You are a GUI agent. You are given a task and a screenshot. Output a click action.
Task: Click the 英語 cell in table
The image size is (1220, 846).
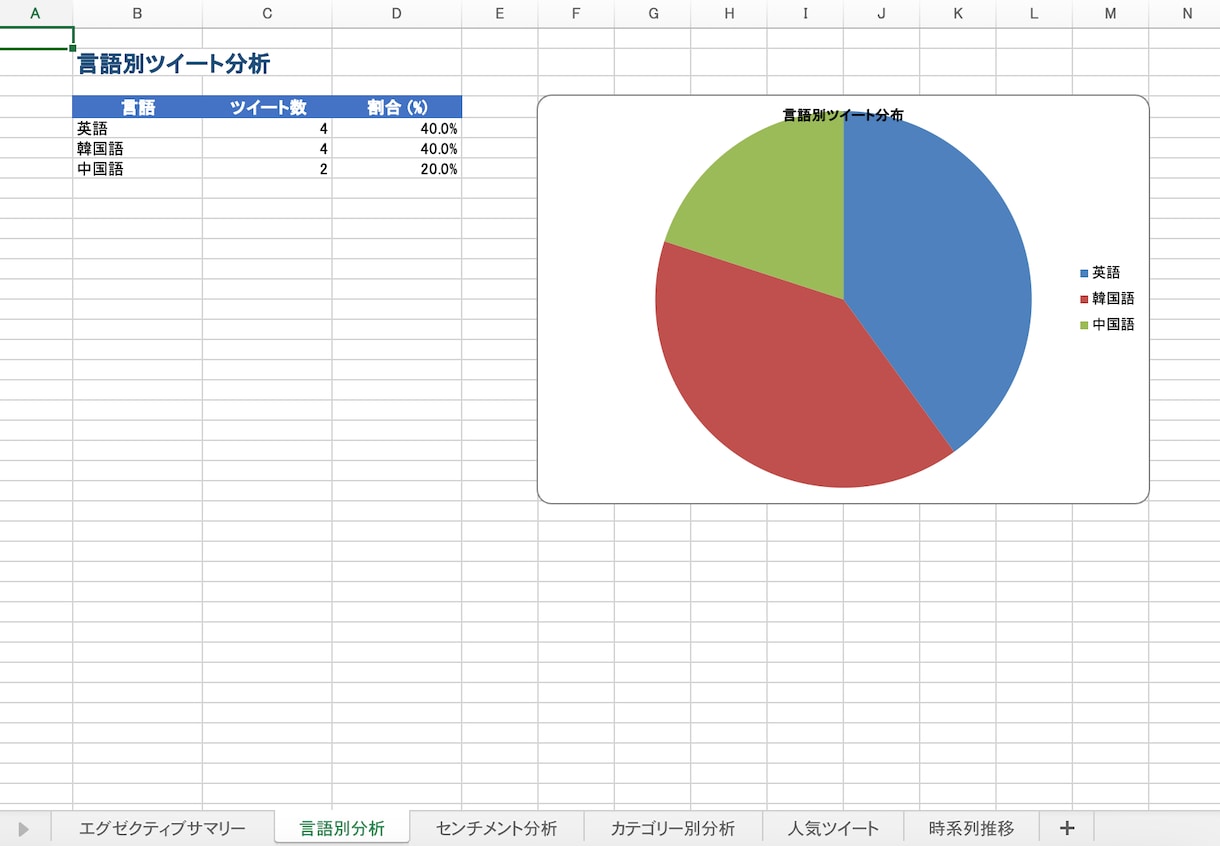137,129
